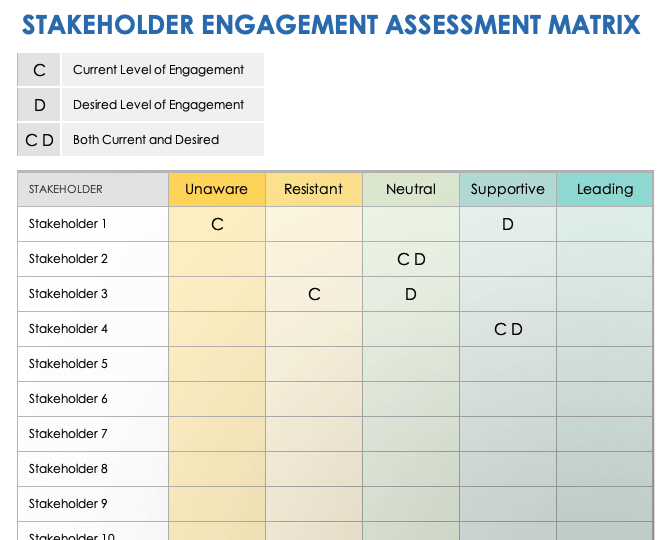
Task: Click the Unaware column header
Action: tap(217, 189)
